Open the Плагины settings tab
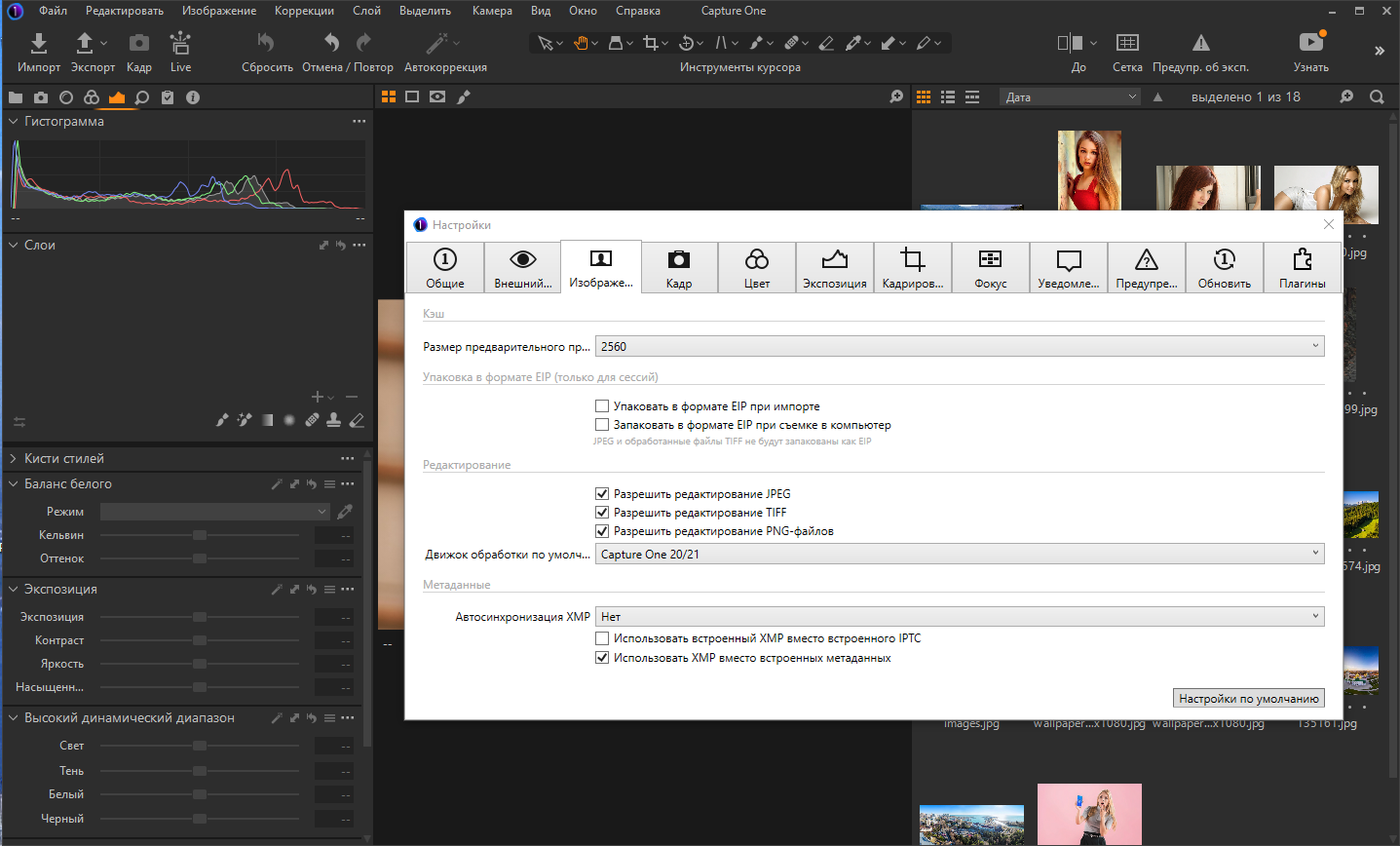1400x846 pixels. [x=1303, y=267]
